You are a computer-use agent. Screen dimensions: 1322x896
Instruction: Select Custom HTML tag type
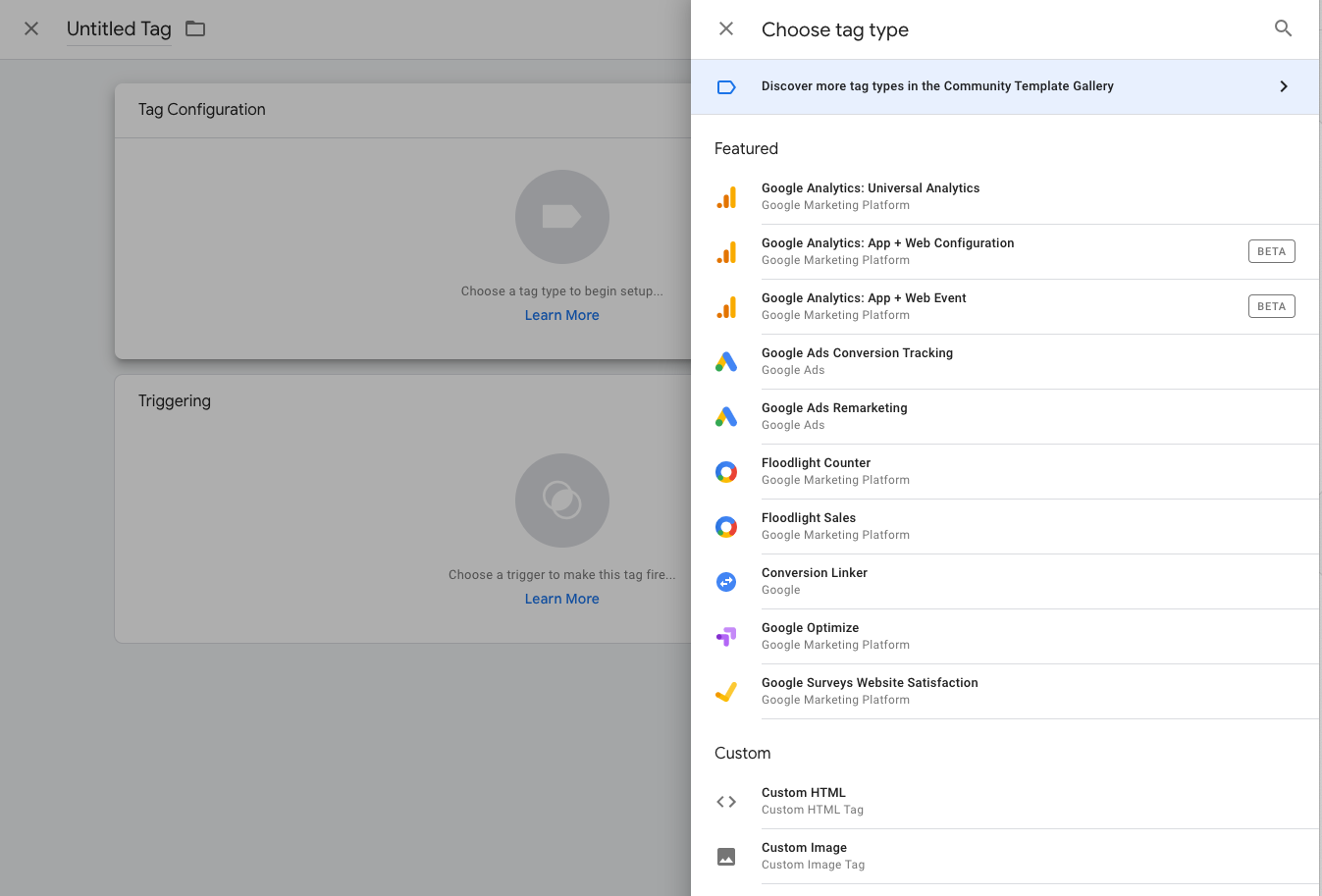coord(1005,802)
